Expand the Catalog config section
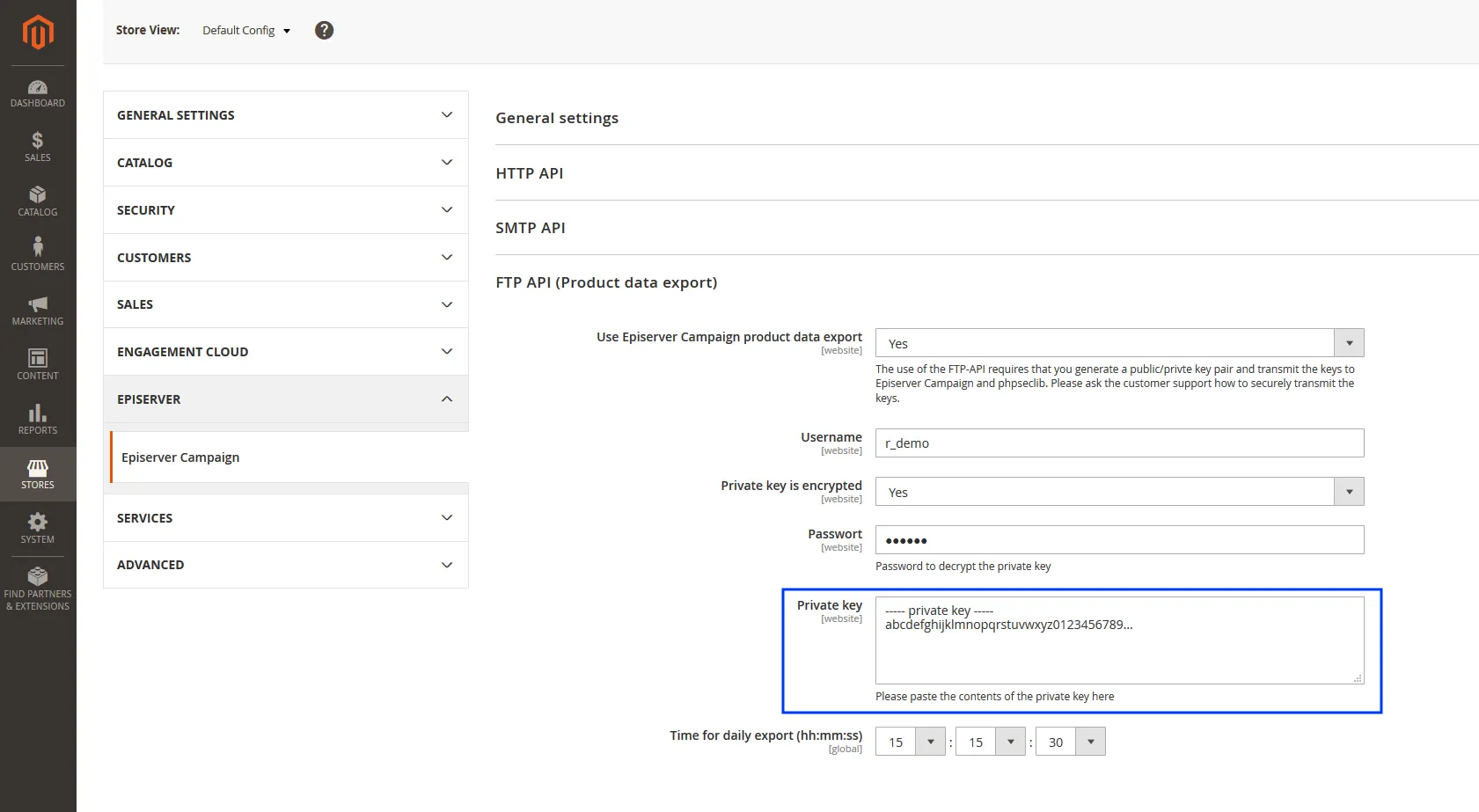 286,163
